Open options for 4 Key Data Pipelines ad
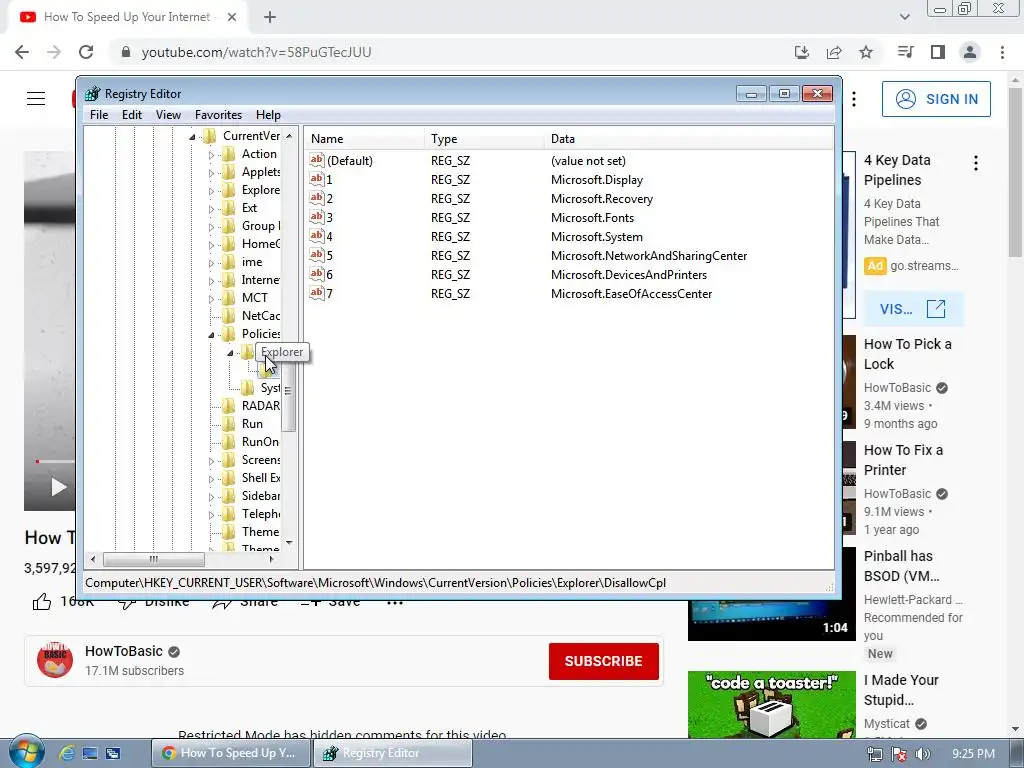1024x768 pixels. coord(976,163)
